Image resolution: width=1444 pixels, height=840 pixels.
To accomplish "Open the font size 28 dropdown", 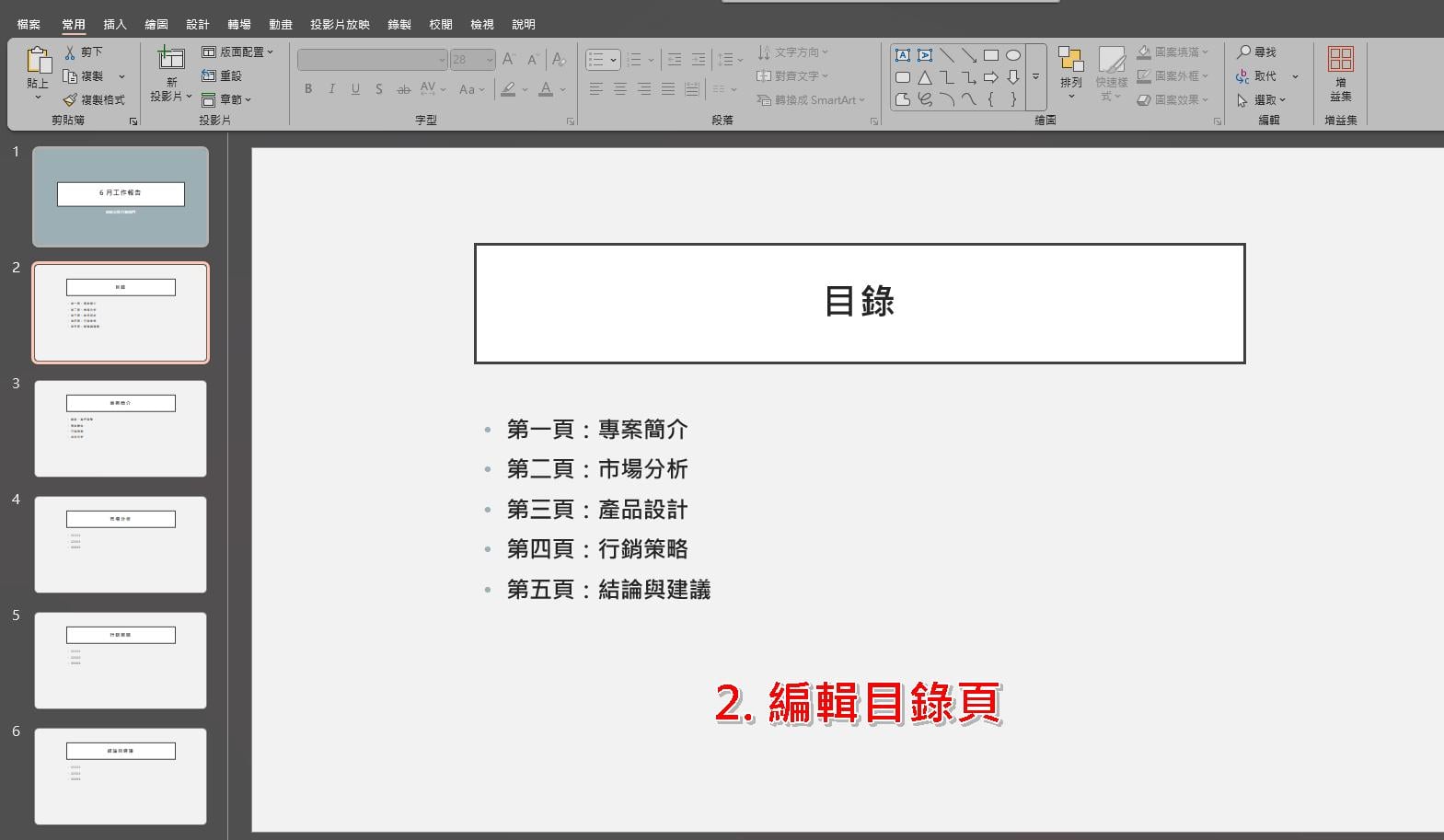I will click(x=490, y=60).
